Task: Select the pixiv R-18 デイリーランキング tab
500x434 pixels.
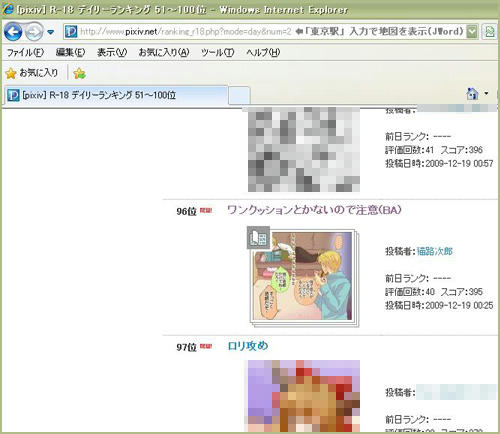Action: (116, 95)
